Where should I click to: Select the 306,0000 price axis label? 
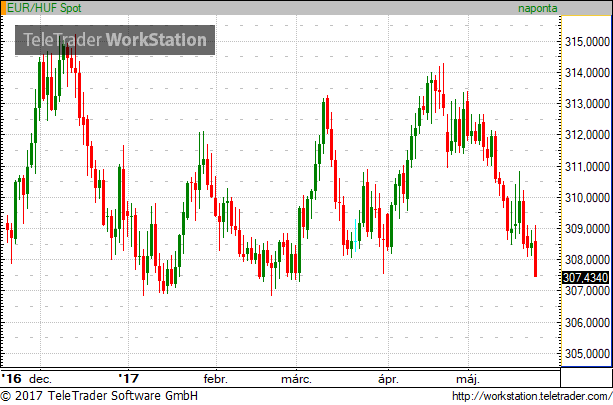[x=587, y=323]
